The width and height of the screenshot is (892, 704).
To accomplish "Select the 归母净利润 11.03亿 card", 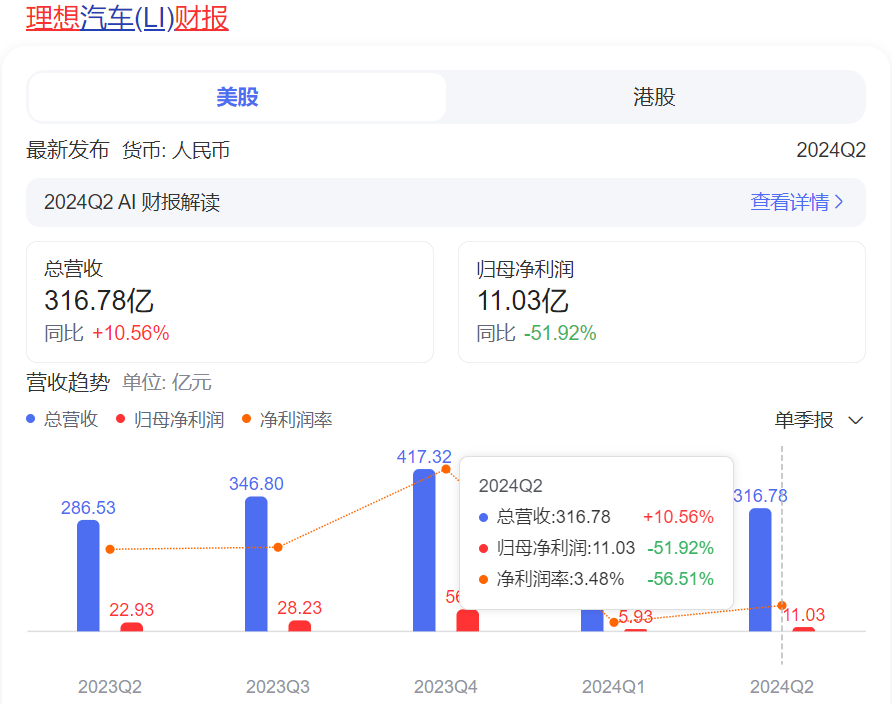I will pyautogui.click(x=662, y=302).
